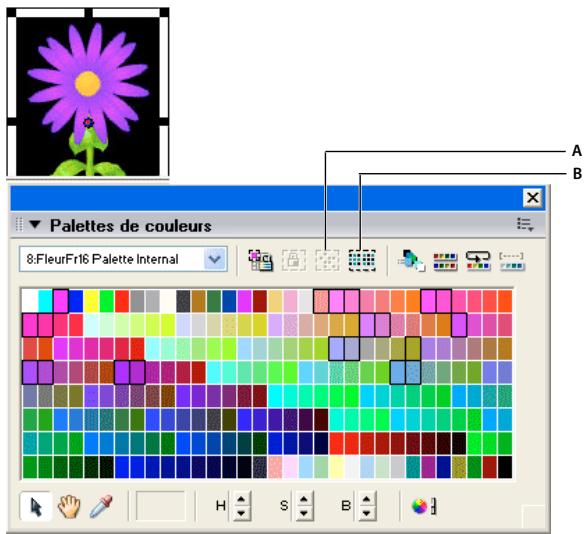The height and width of the screenshot is (534, 587).
Task: Pick the outlined magenta swatch third in first row
Action: pos(61,301)
